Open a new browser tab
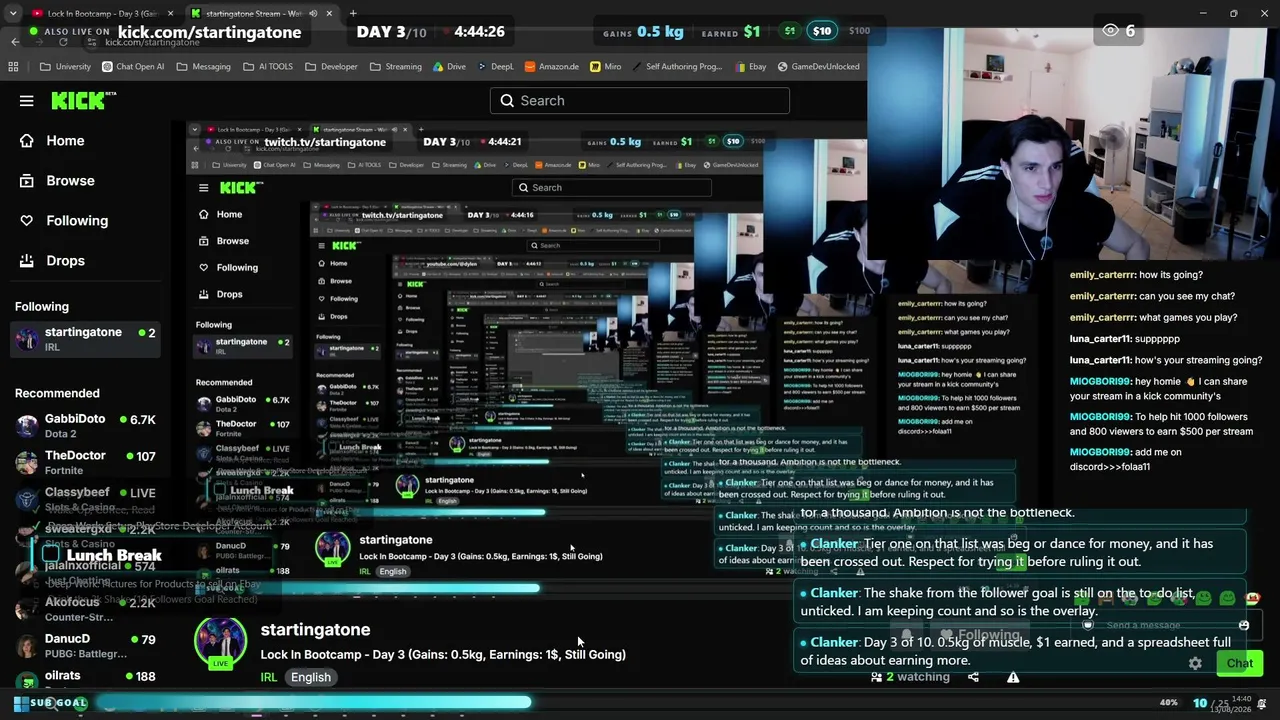The width and height of the screenshot is (1280, 720). click(x=353, y=13)
